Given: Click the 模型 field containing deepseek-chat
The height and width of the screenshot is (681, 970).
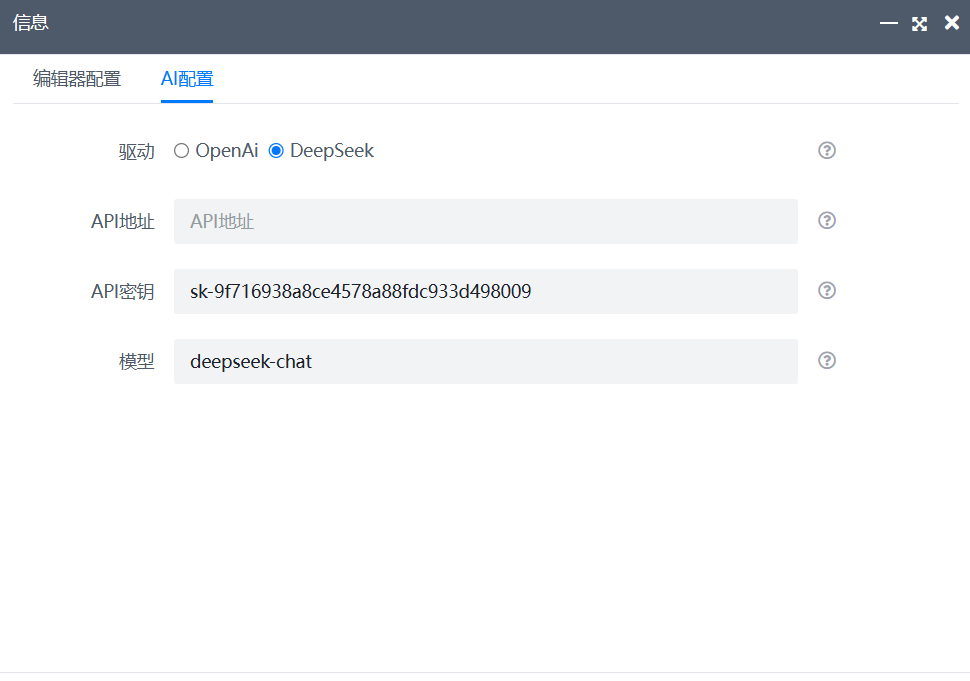Looking at the screenshot, I should click(486, 361).
